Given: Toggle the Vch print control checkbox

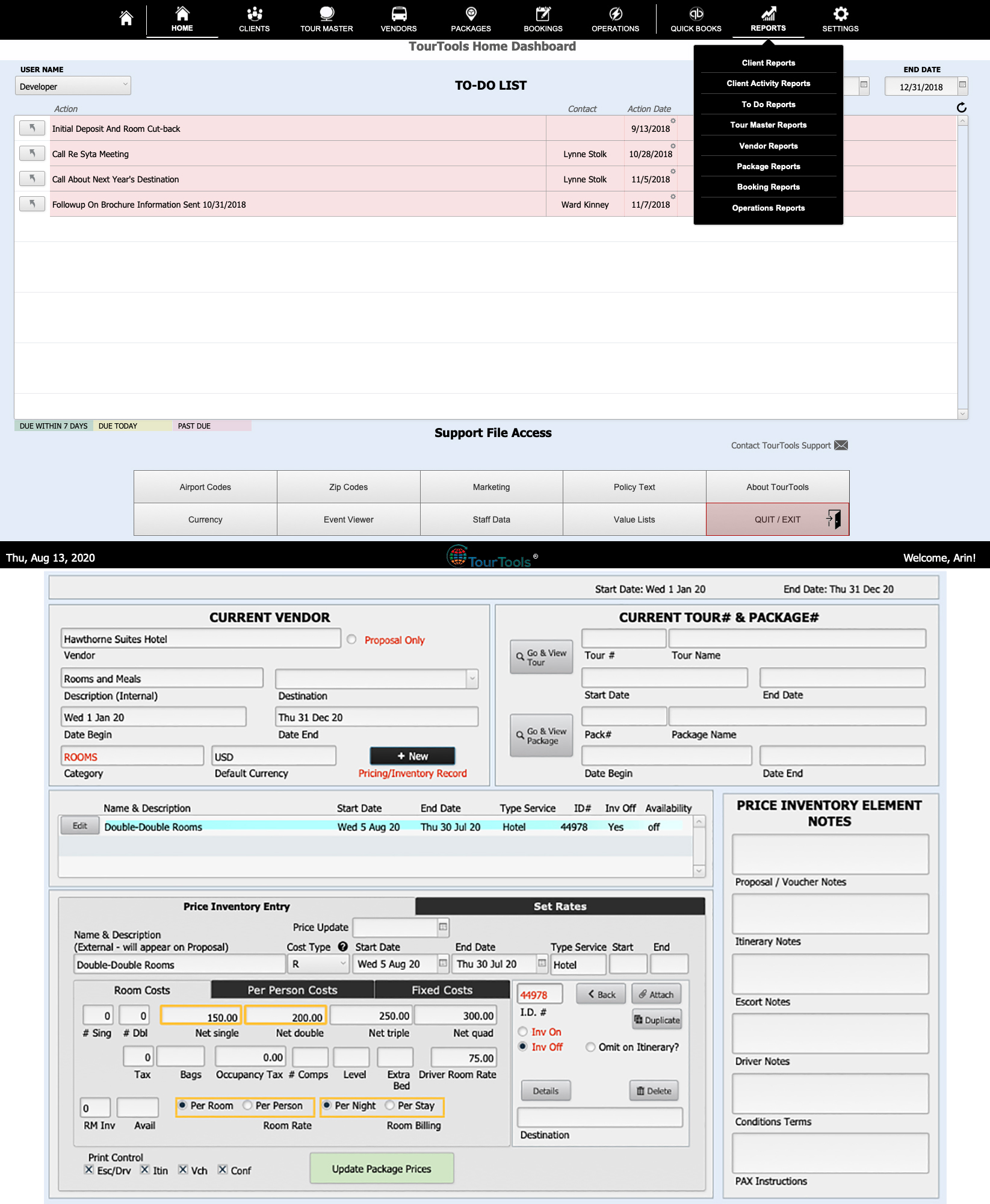Looking at the screenshot, I should tap(183, 1169).
